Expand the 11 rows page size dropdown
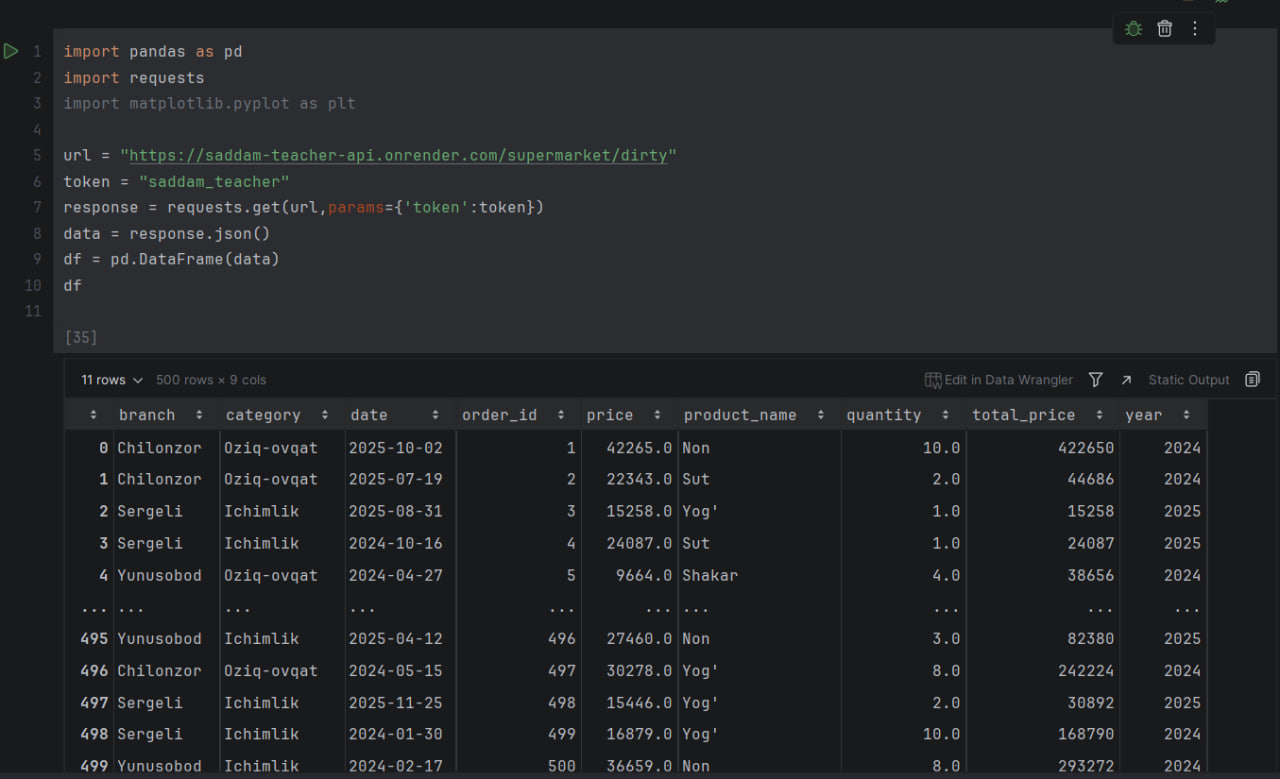The width and height of the screenshot is (1280, 779). click(x=112, y=380)
